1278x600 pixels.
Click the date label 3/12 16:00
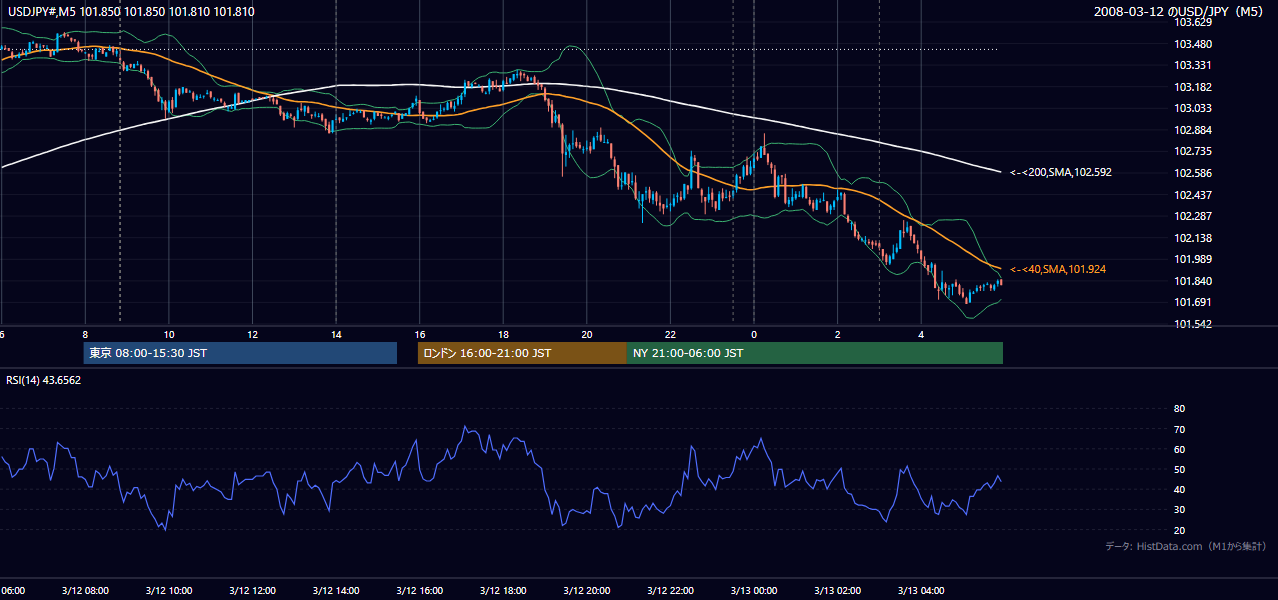[x=419, y=591]
